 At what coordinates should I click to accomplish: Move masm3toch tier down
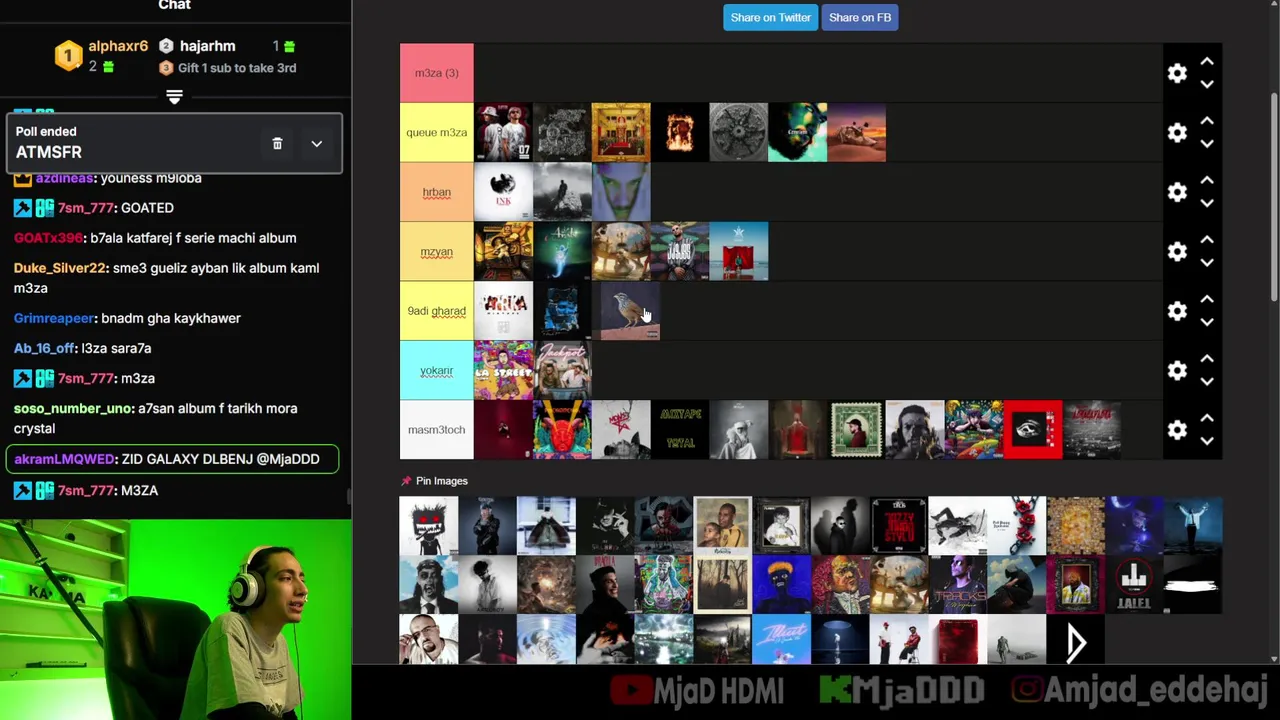[1207, 441]
